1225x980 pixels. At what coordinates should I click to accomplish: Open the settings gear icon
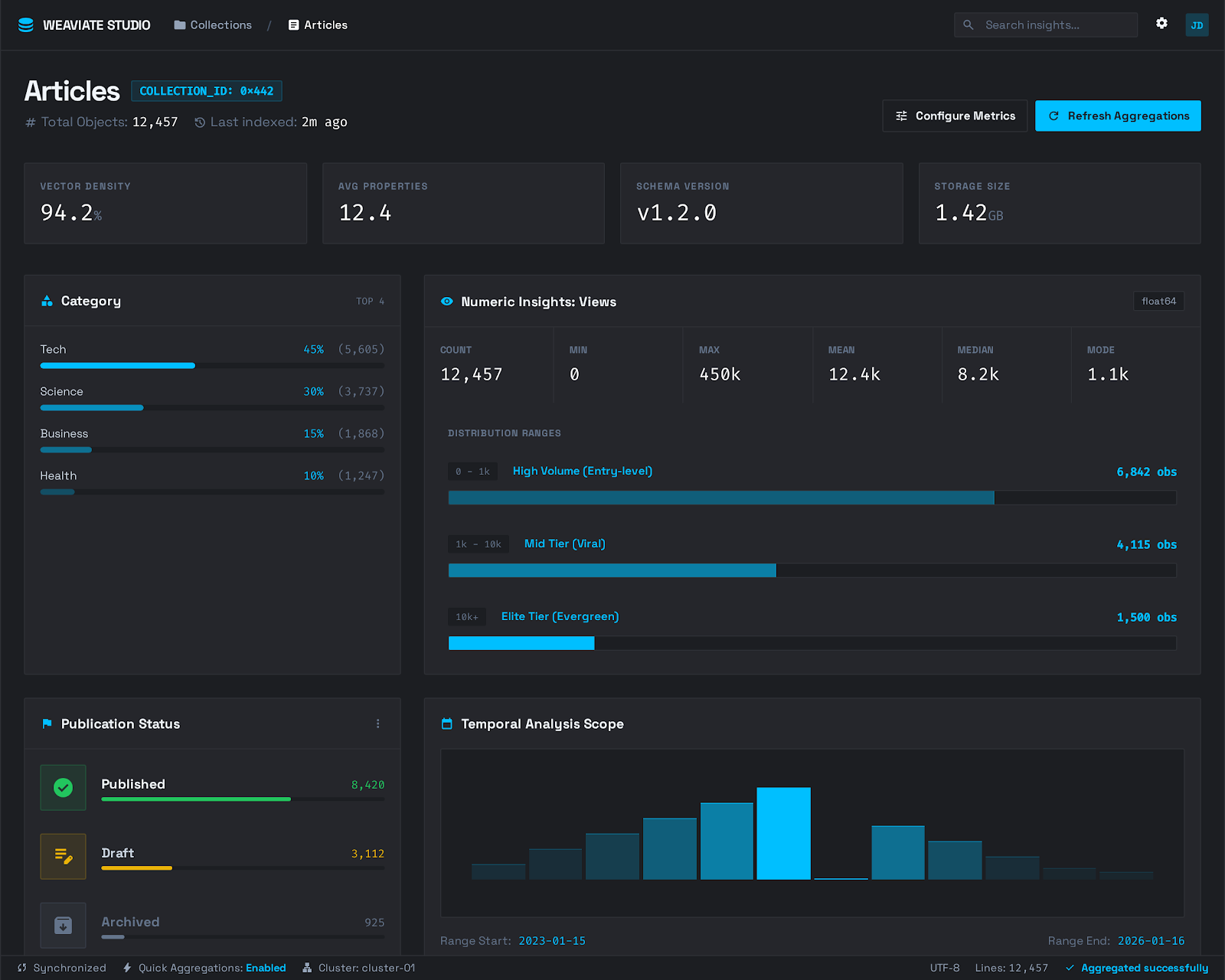pos(1161,24)
